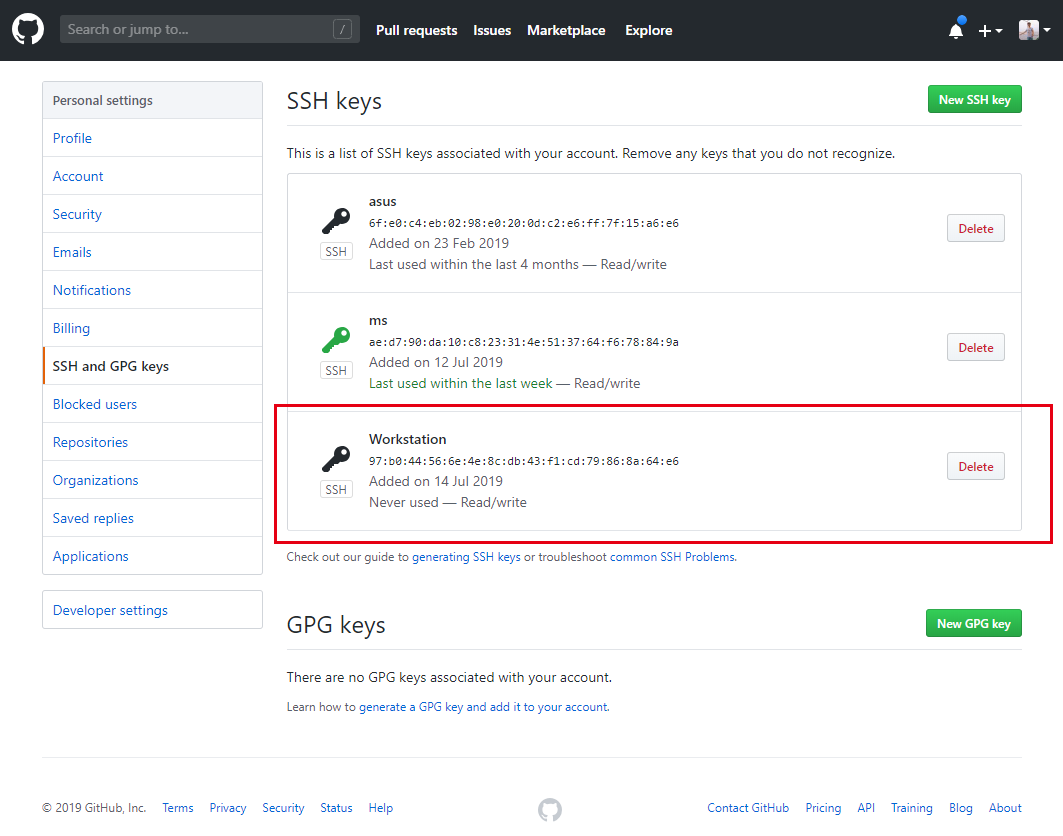Go to Marketplace in the header
Screen dimensions: 1063x836
coord(566,31)
